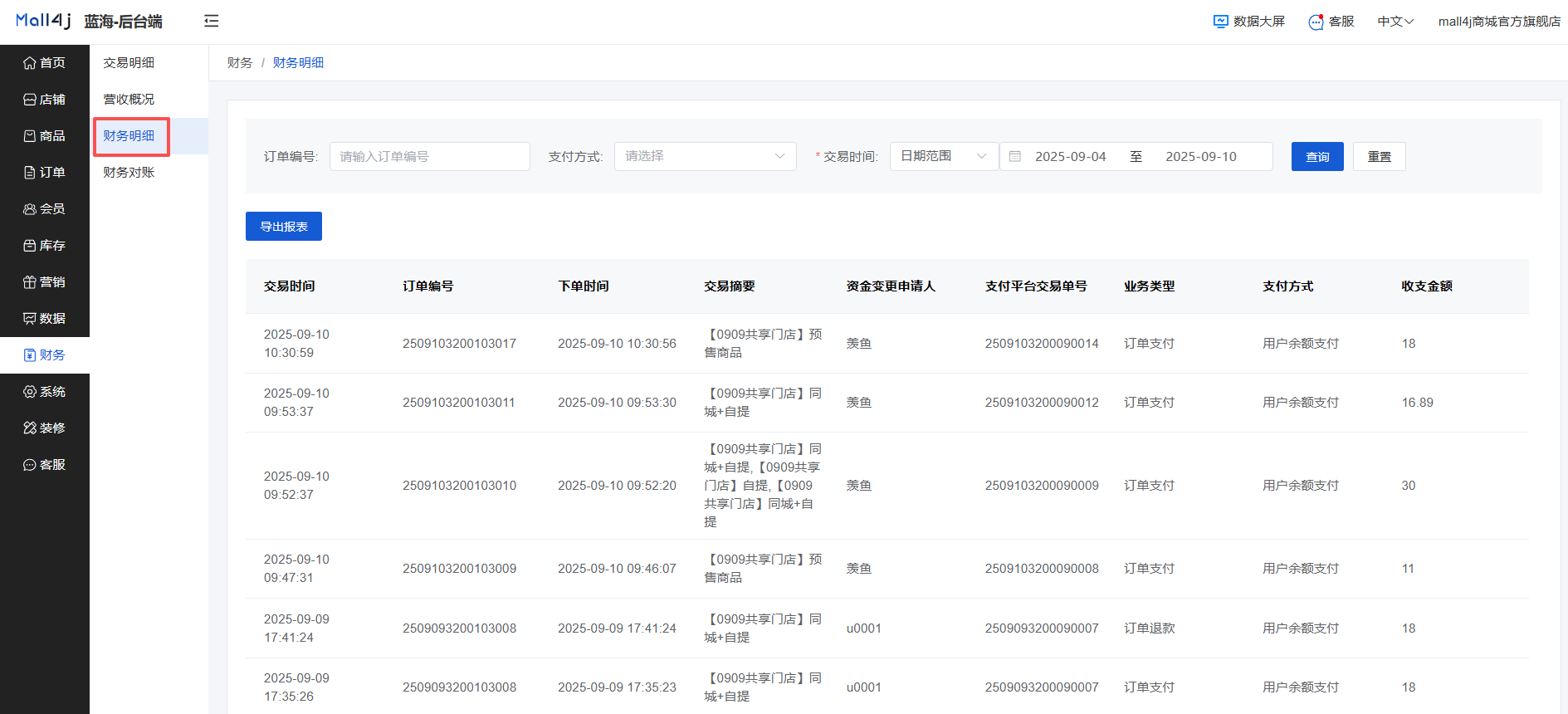Click the 客服 headset icon in header
Viewport: 1568px width, 714px height.
(x=1316, y=22)
